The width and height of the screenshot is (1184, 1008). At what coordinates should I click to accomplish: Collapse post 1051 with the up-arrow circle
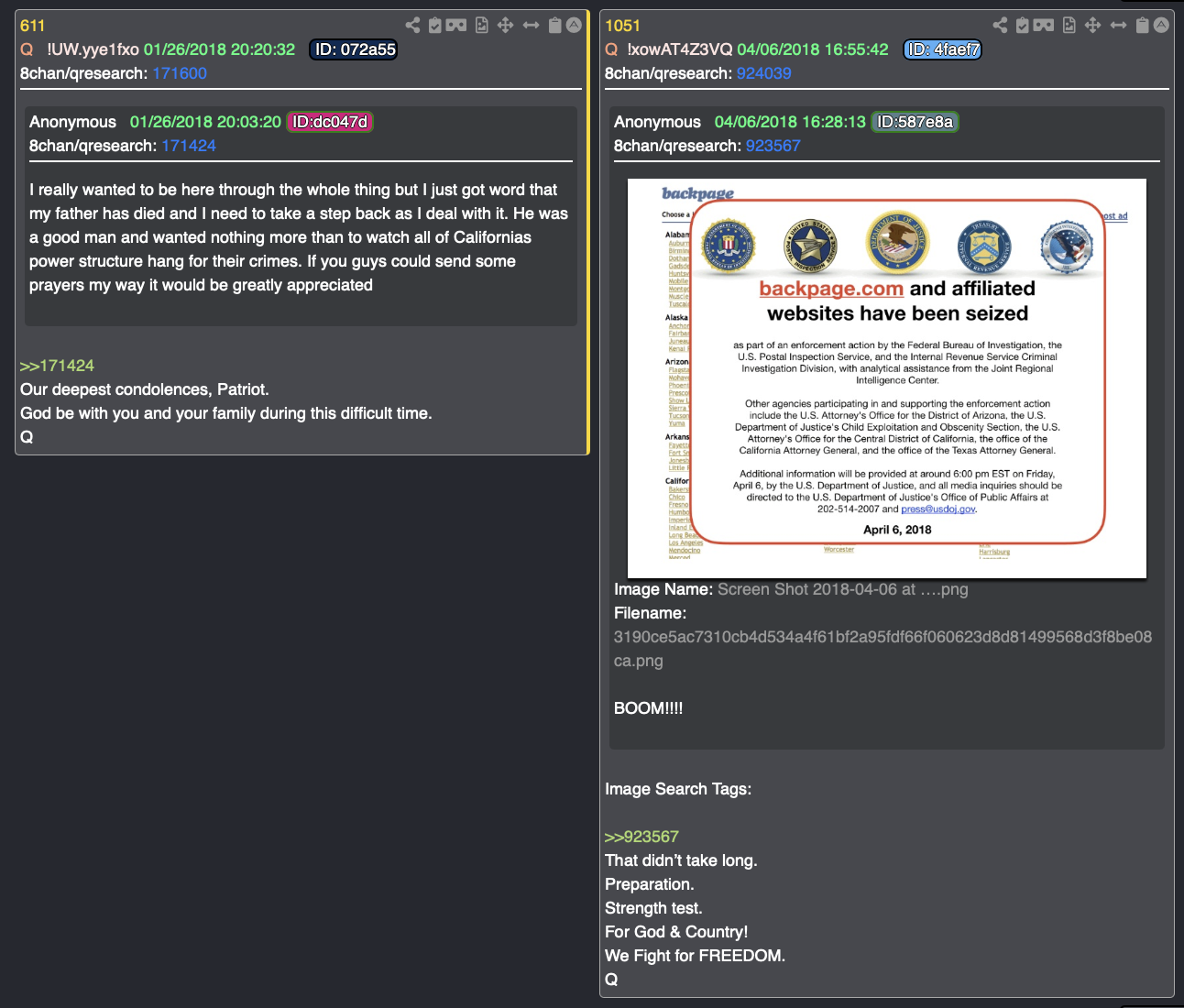click(1161, 25)
